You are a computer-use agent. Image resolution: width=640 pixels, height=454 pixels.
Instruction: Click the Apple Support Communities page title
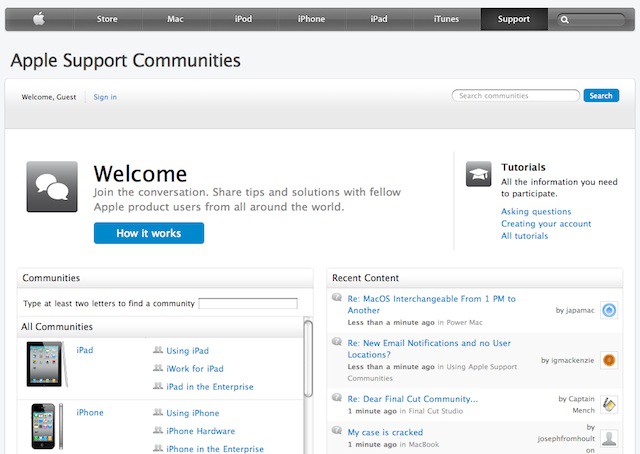click(x=126, y=61)
